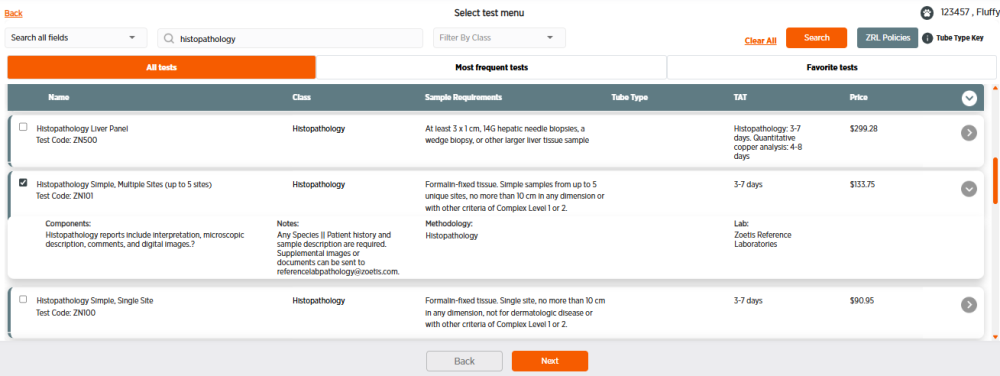The height and width of the screenshot is (376, 1000).
Task: Click the referencelabpathology@zoetis.com note
Action: (x=338, y=271)
